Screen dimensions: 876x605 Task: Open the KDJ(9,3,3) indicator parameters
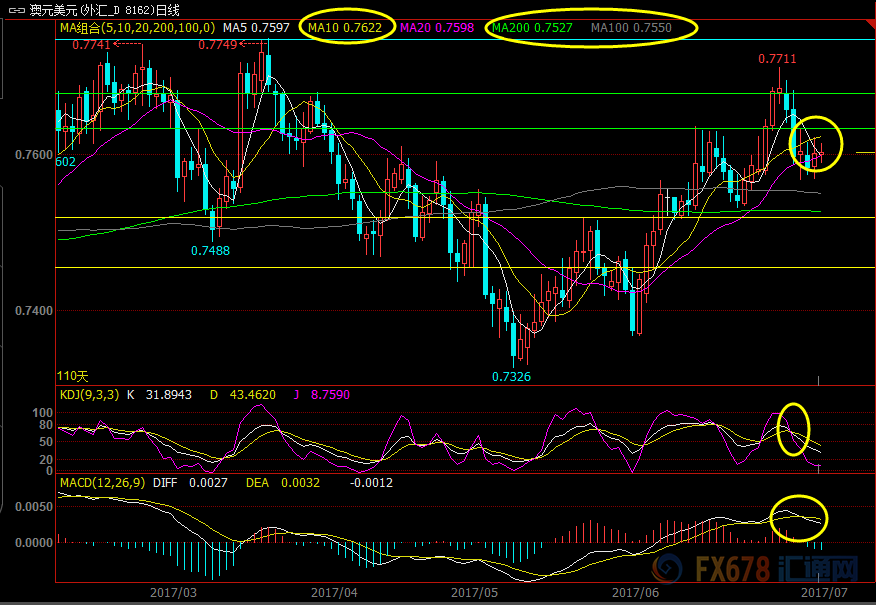click(x=88, y=396)
